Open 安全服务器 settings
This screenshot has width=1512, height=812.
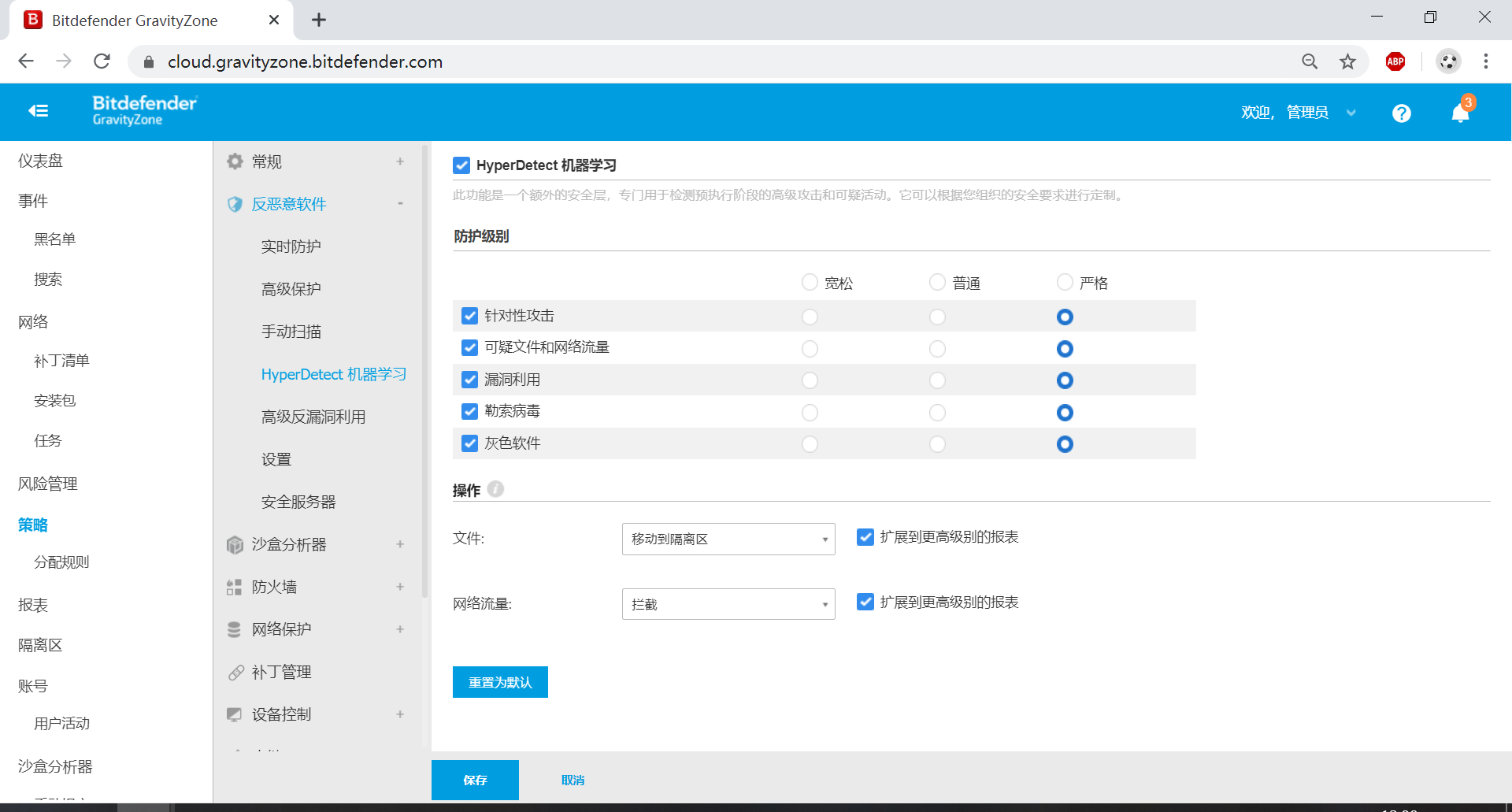[x=298, y=502]
